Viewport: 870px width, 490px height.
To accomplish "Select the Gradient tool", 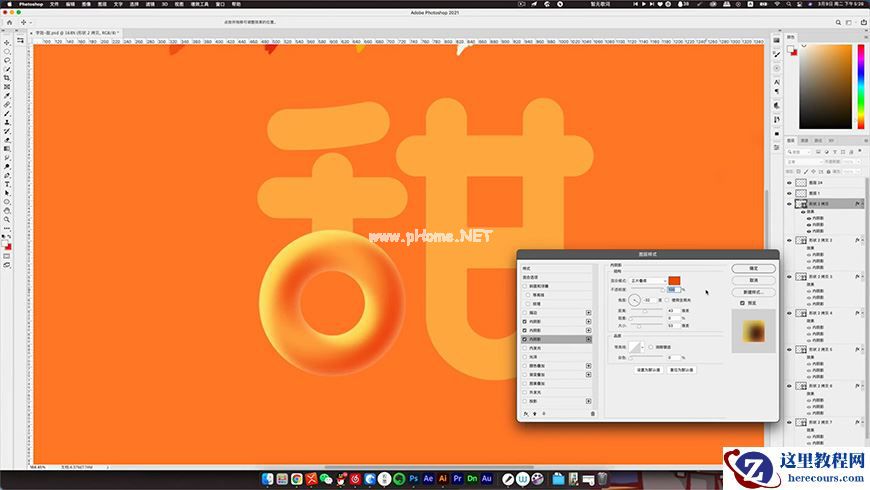I will (7, 149).
